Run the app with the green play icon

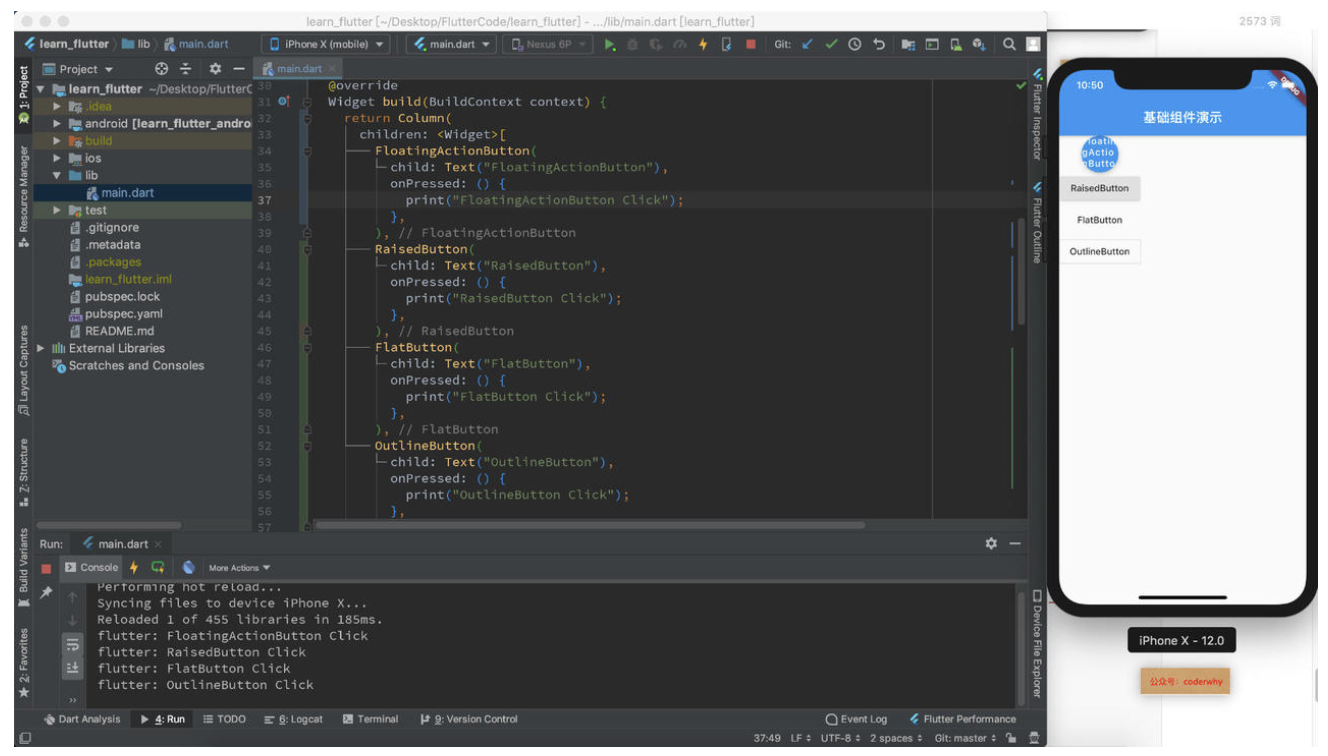point(609,44)
